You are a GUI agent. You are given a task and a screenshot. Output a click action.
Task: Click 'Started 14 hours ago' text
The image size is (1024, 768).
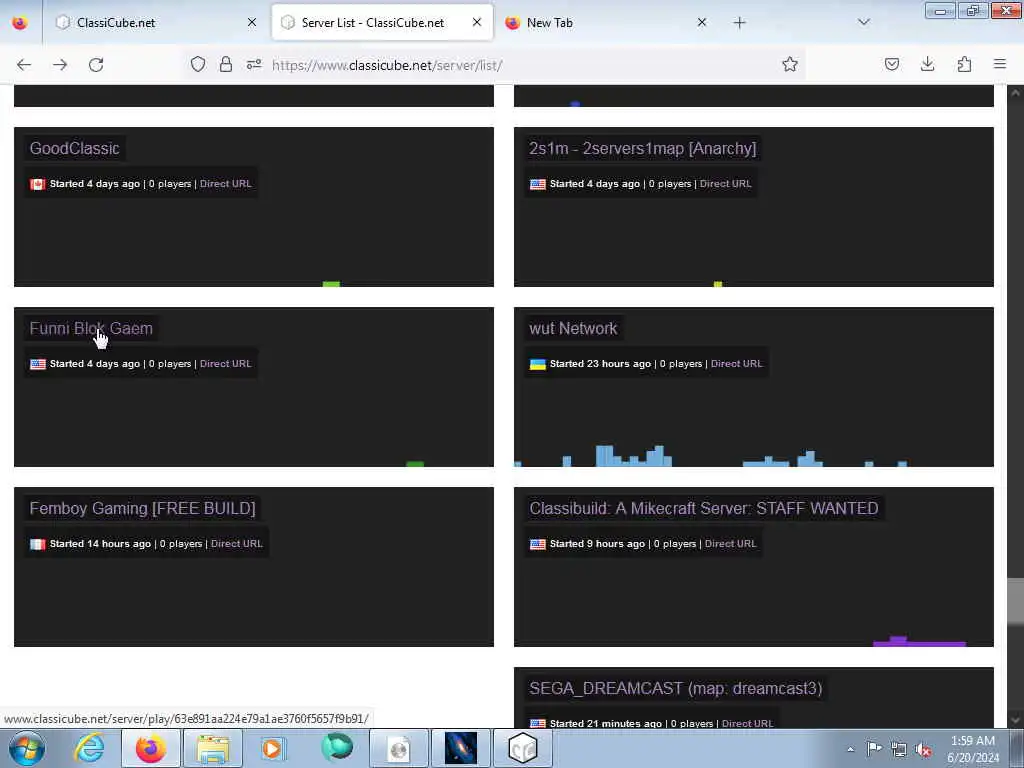[100, 544]
